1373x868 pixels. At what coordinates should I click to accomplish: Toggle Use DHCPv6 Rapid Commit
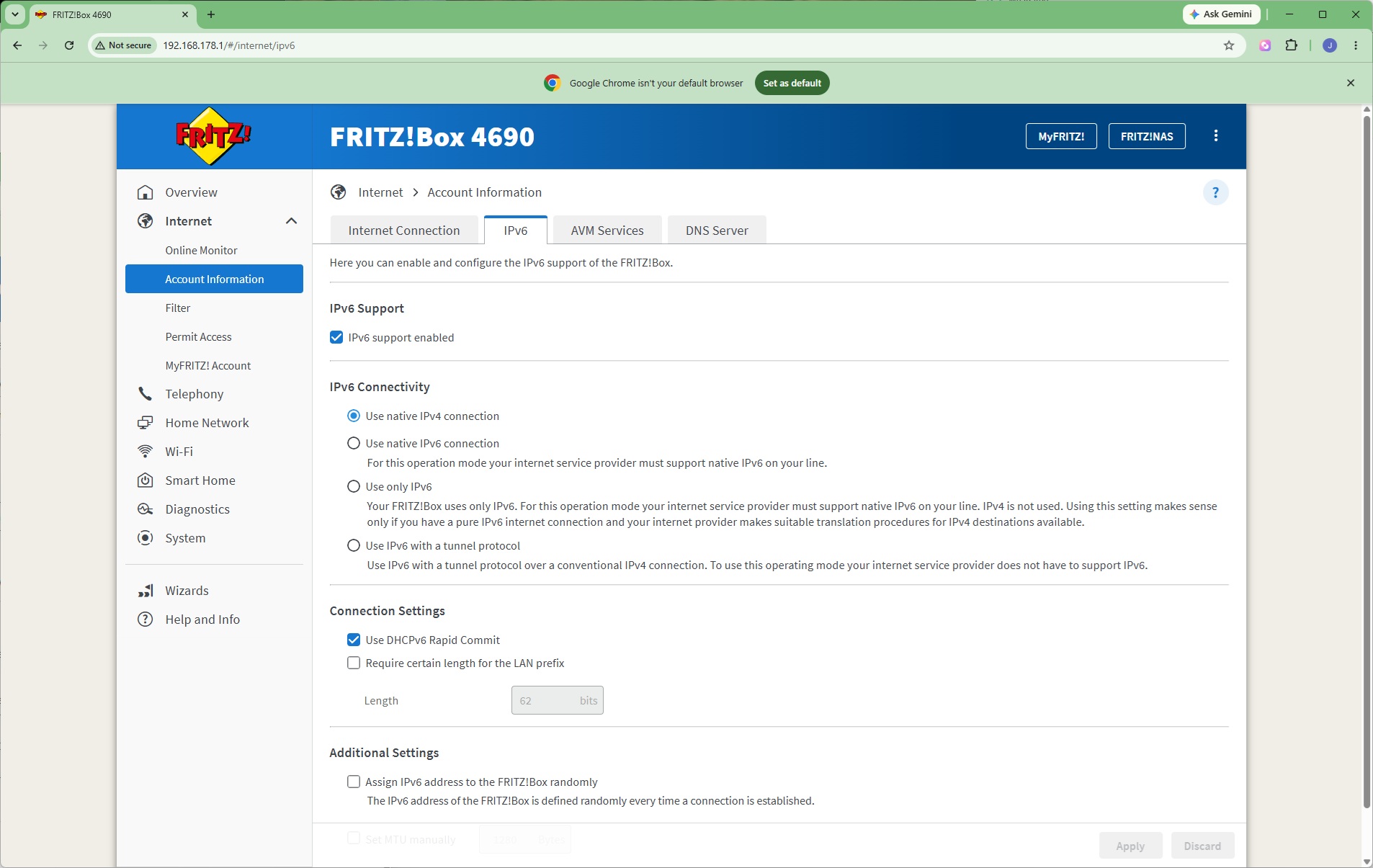pyautogui.click(x=354, y=640)
